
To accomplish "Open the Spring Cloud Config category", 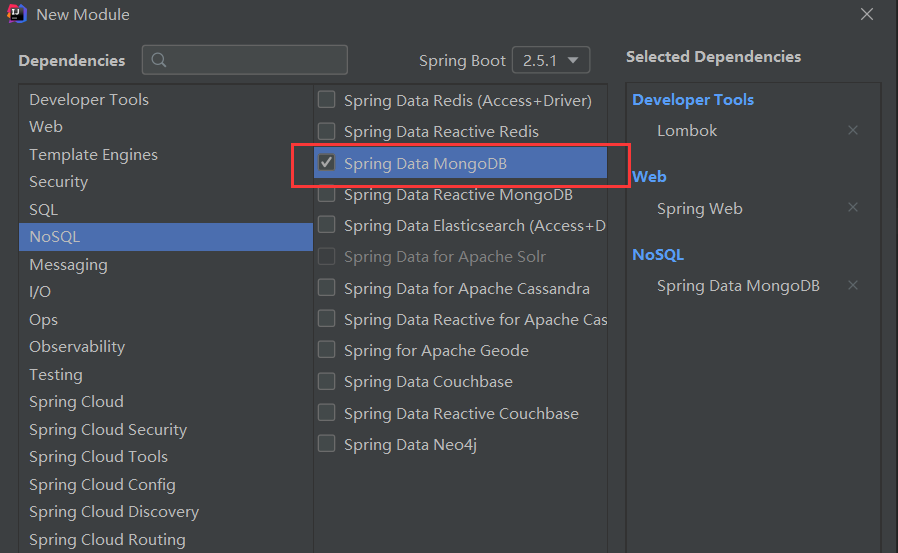I will click(166, 484).
